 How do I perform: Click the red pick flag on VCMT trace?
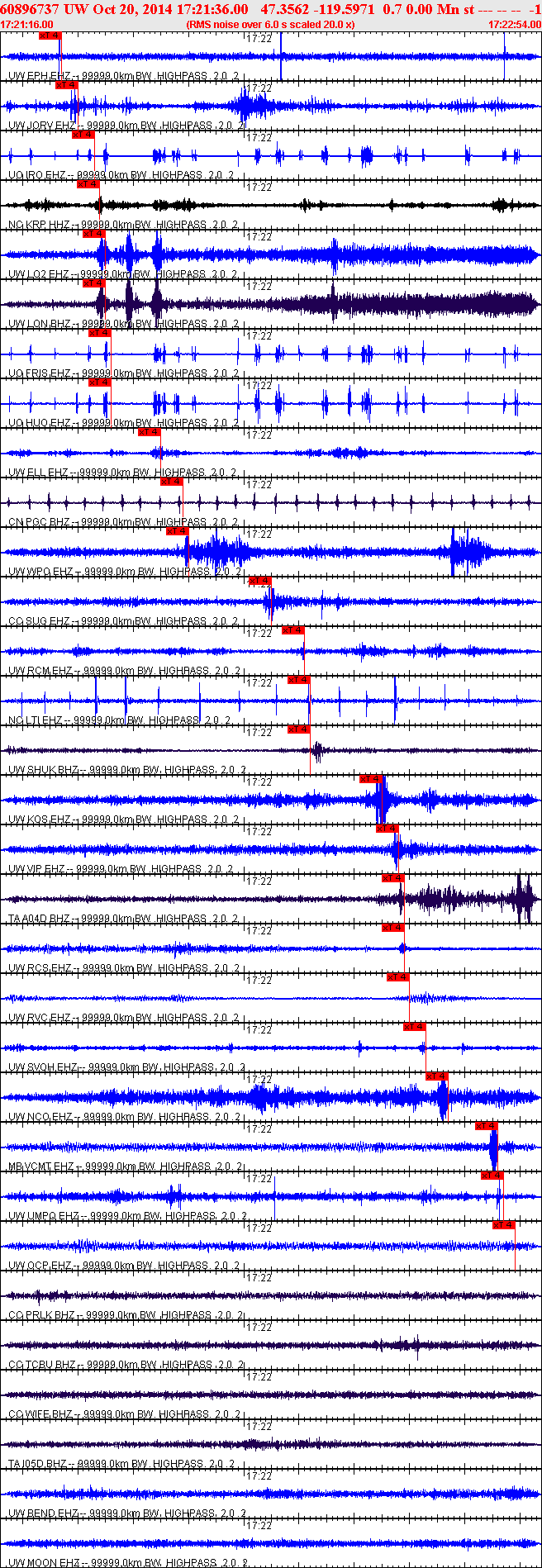(x=486, y=1126)
